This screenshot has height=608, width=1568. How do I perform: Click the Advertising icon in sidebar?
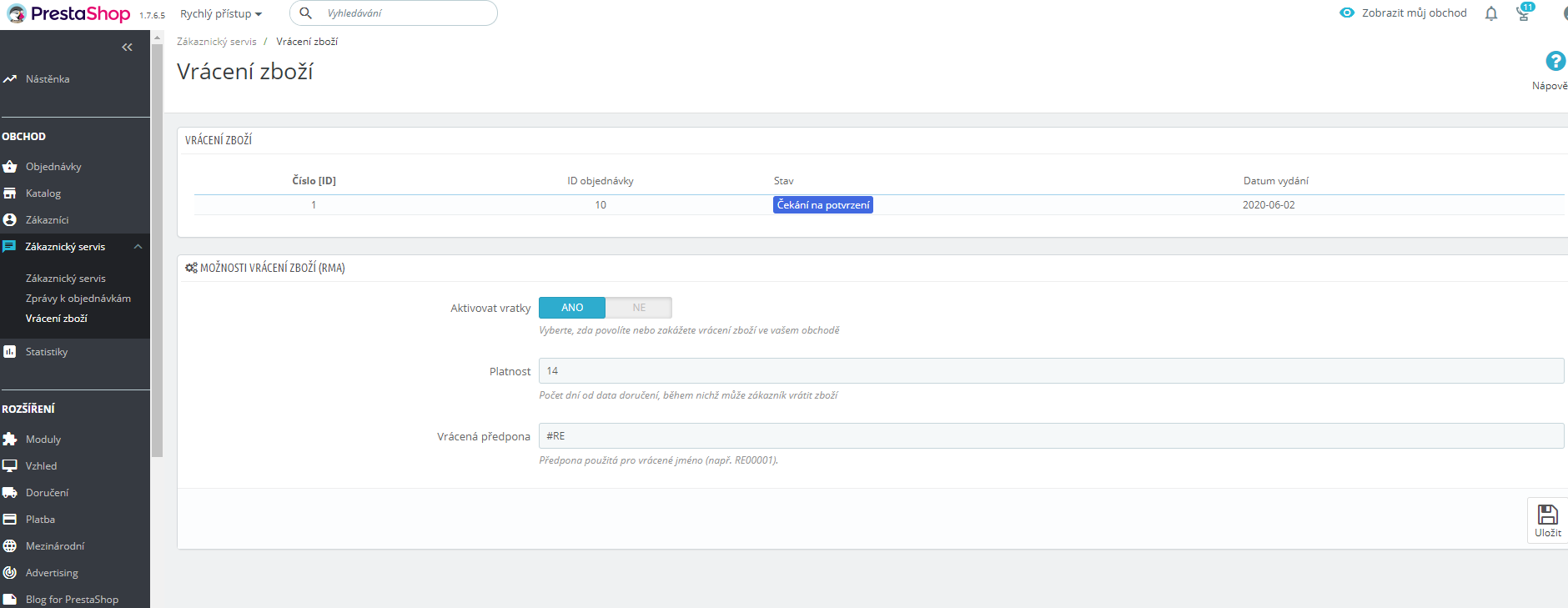coord(10,573)
